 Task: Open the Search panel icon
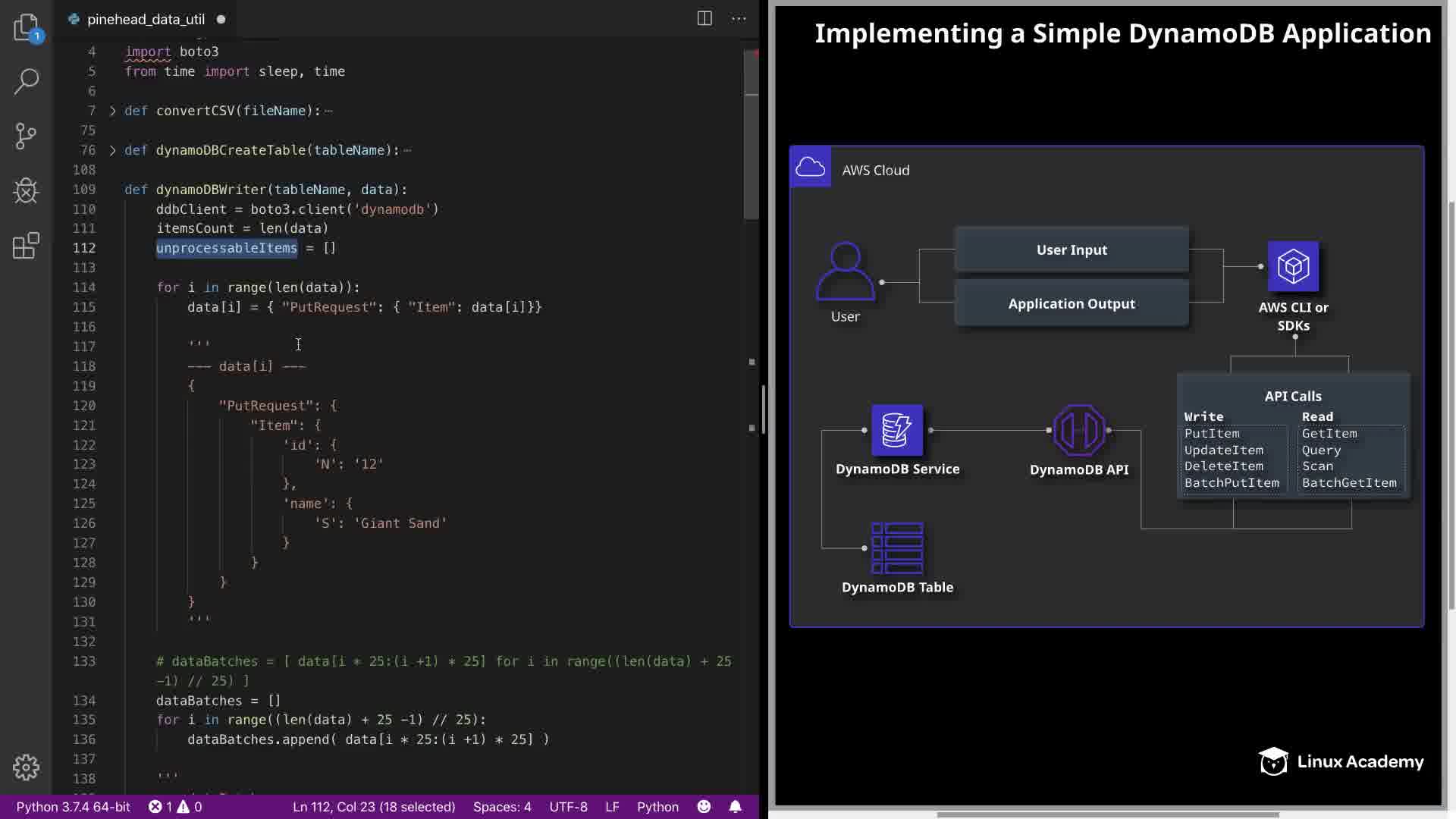pos(26,81)
